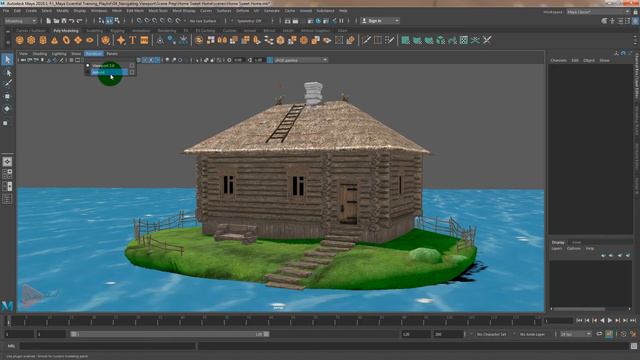This screenshot has width=640, height=360.
Task: Open the sRGB gamma view transform dropdown
Action: [x=301, y=60]
